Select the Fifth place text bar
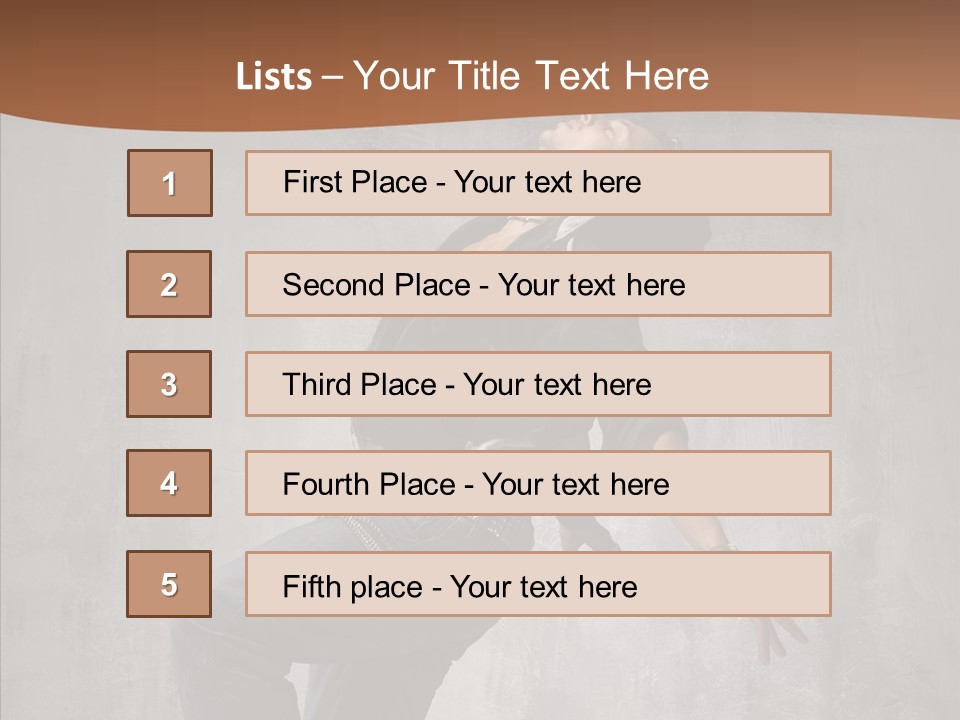 (538, 585)
